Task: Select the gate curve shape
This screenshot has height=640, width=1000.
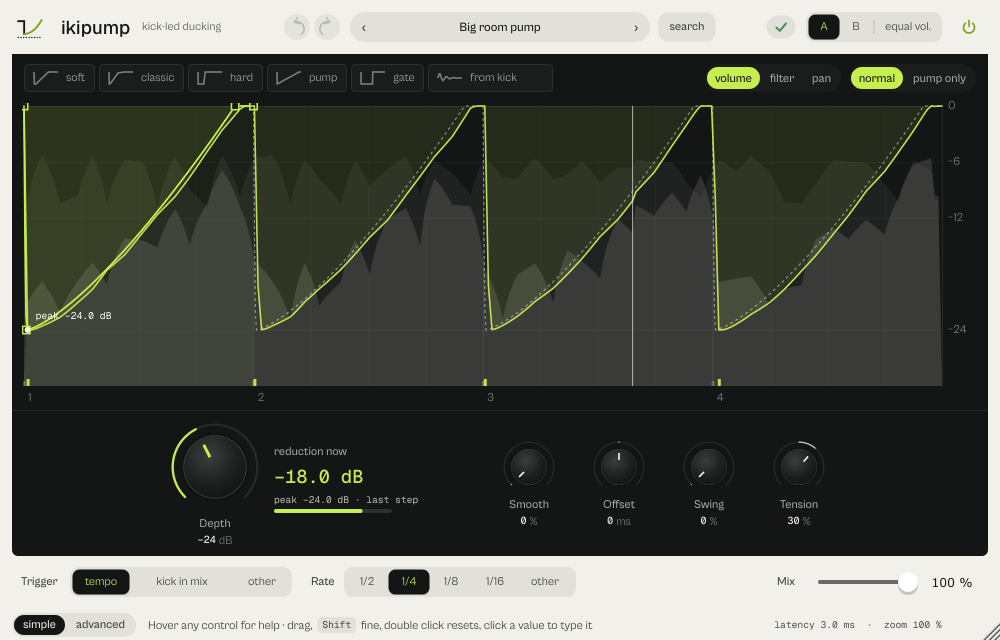Action: click(x=387, y=78)
